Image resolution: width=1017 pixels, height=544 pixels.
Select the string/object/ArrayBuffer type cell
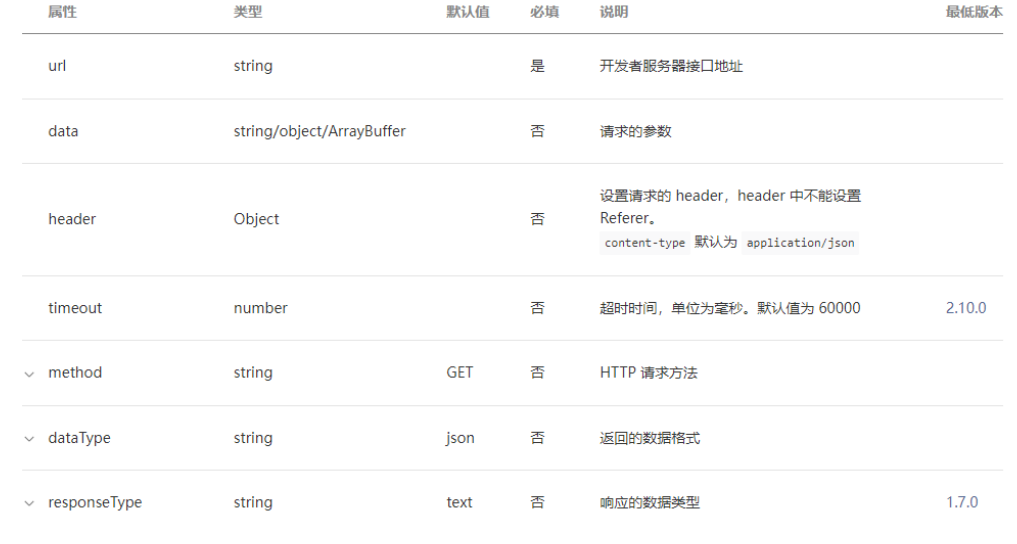click(320, 131)
